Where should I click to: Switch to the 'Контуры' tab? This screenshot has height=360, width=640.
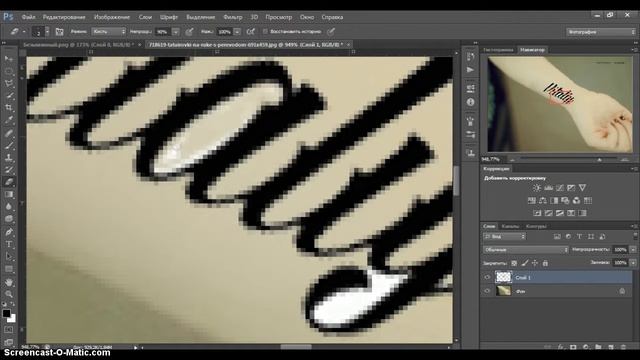pyautogui.click(x=536, y=226)
